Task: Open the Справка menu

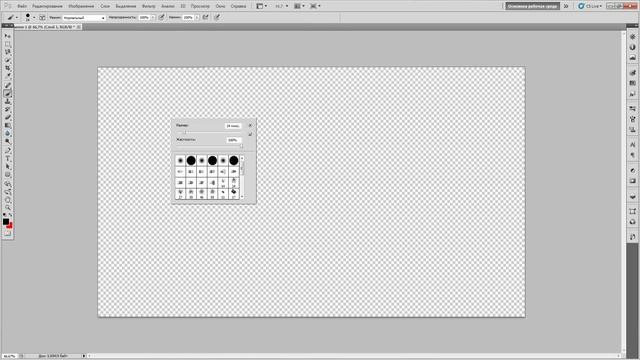Action: point(238,6)
